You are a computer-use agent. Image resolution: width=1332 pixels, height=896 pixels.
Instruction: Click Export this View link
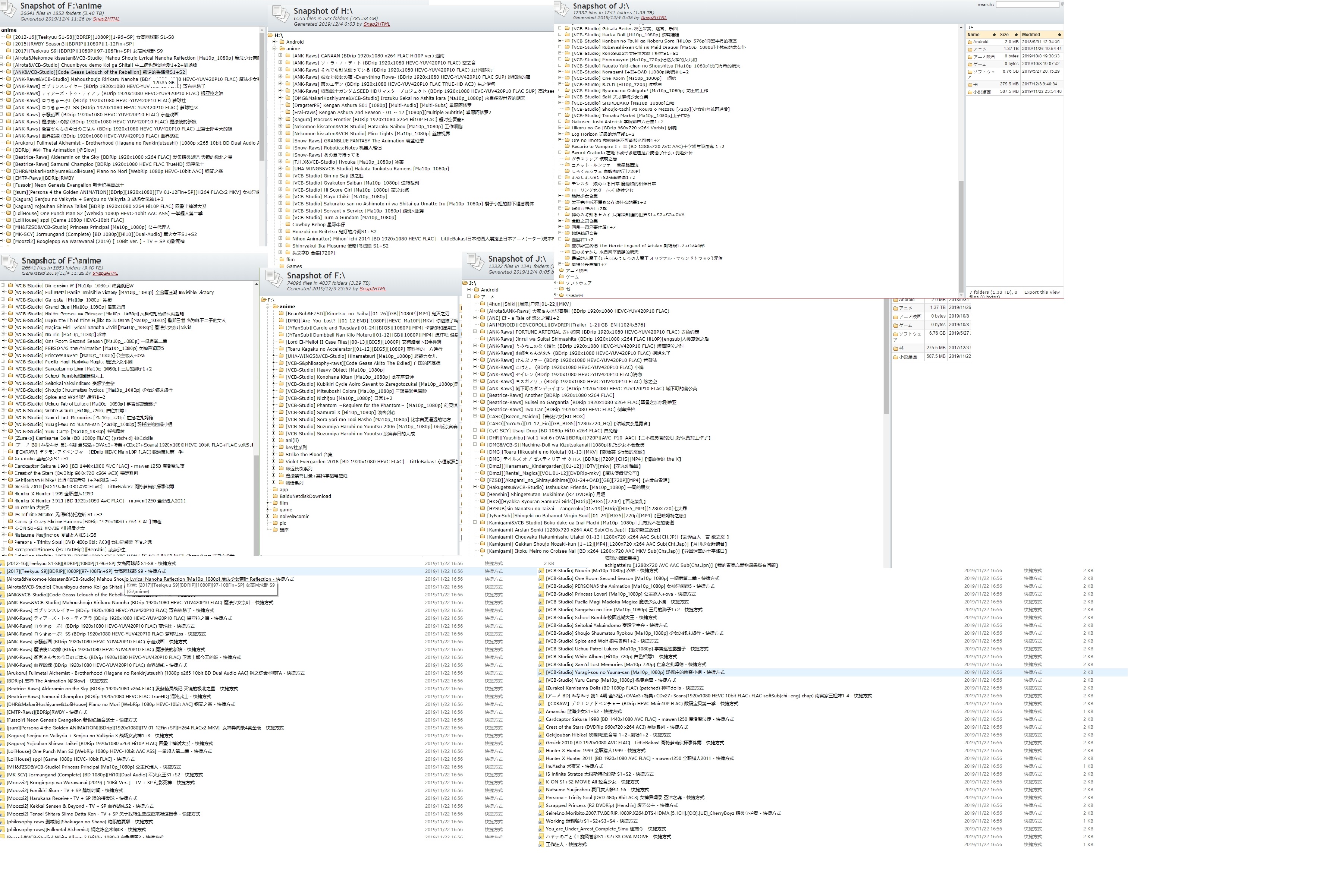pos(1042,292)
